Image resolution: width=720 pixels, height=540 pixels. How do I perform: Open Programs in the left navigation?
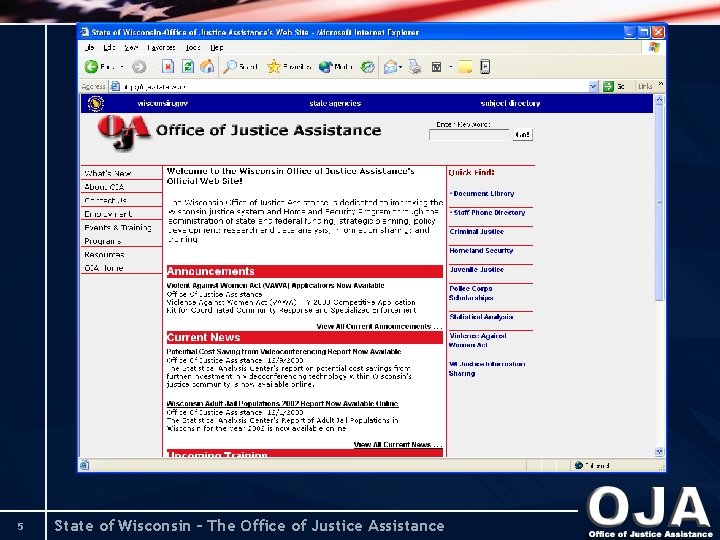(102, 241)
